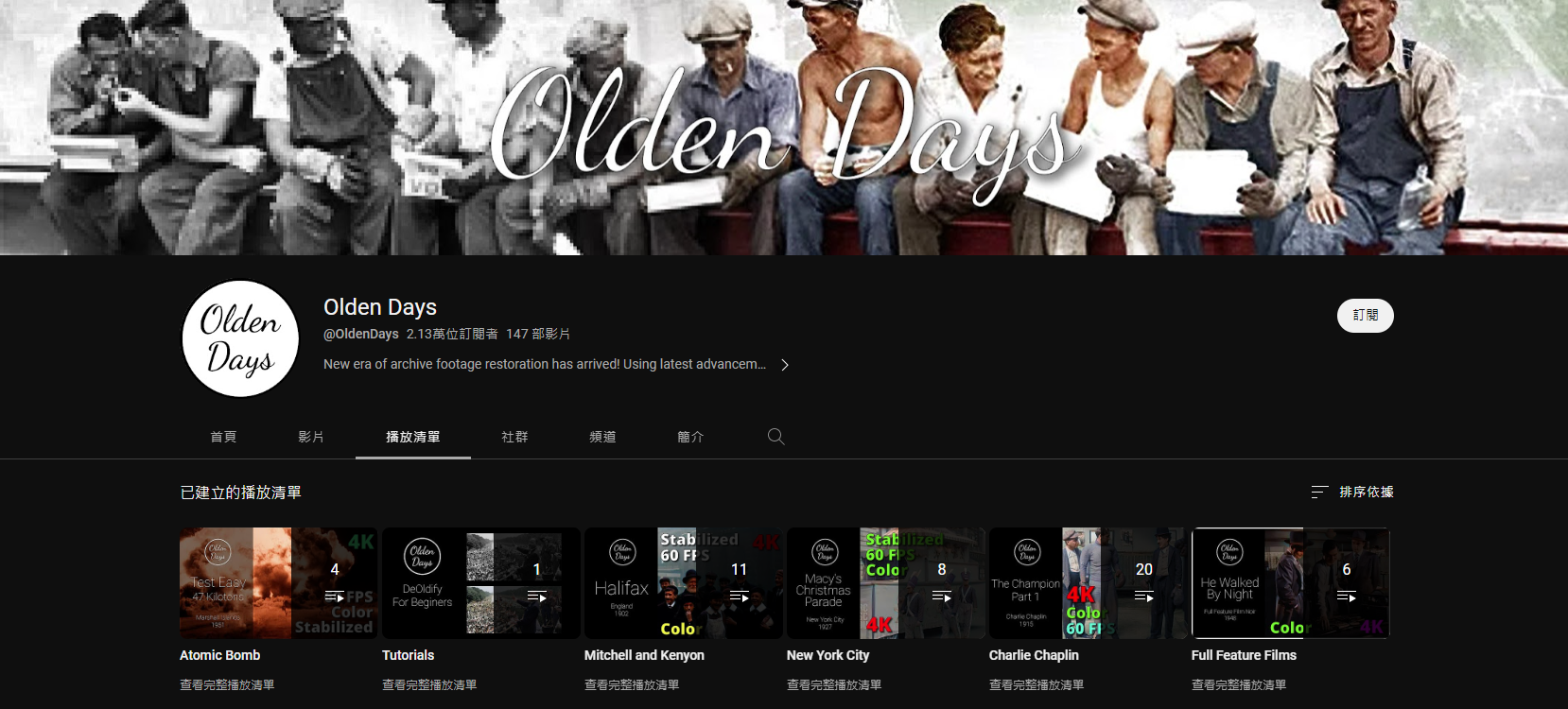Click the 147 部影片 video count
The width and height of the screenshot is (1568, 709).
coord(538,334)
